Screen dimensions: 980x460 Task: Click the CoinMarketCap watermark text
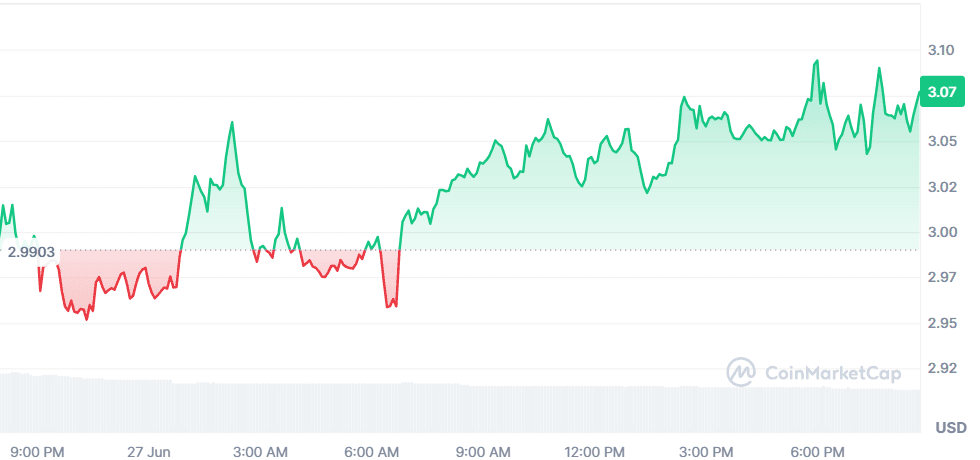pos(833,373)
